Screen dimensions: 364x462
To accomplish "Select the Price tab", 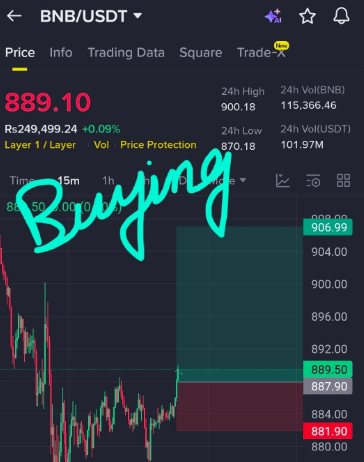I will 20,53.
